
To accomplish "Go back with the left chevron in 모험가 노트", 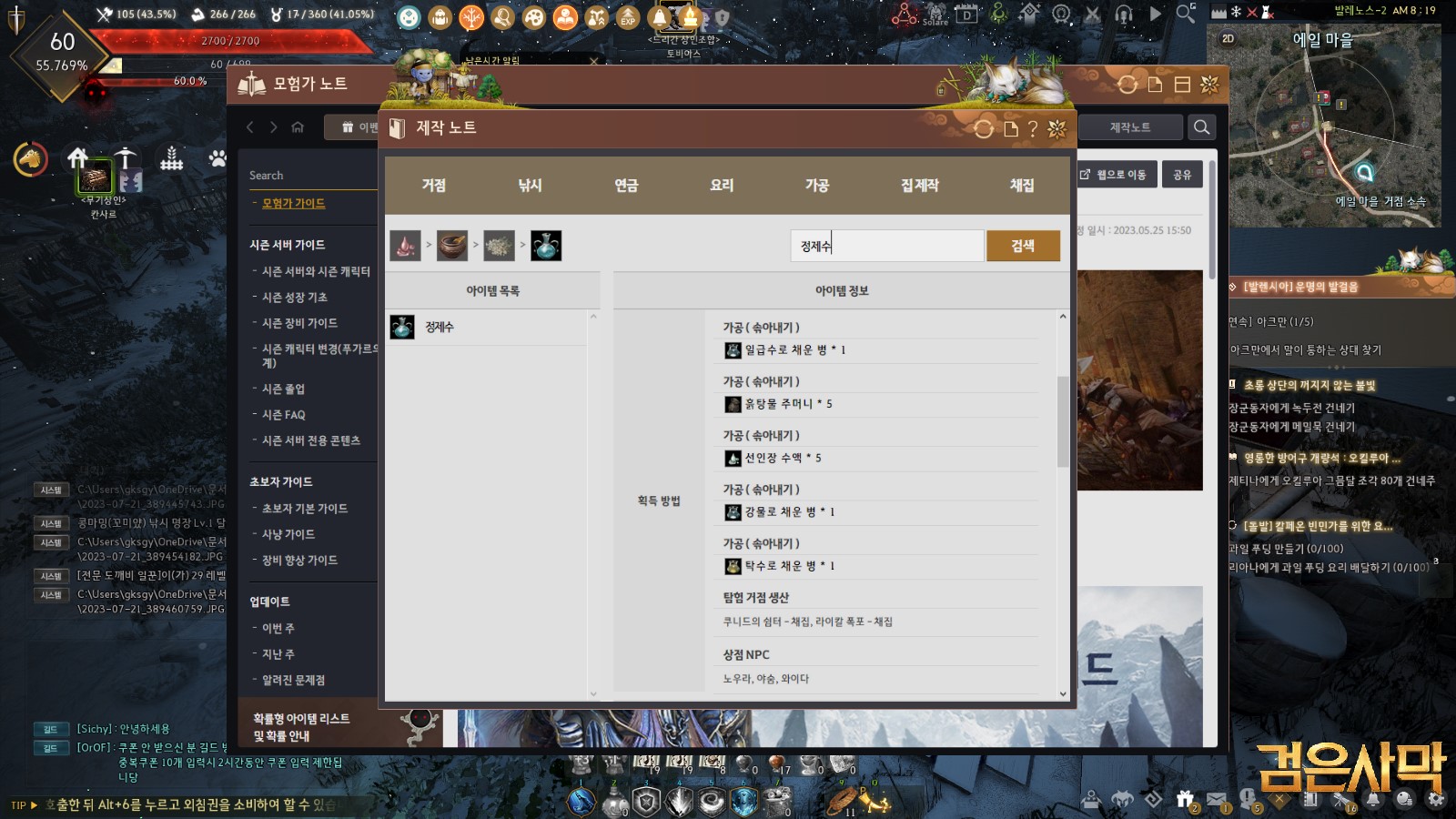I will coord(250,127).
